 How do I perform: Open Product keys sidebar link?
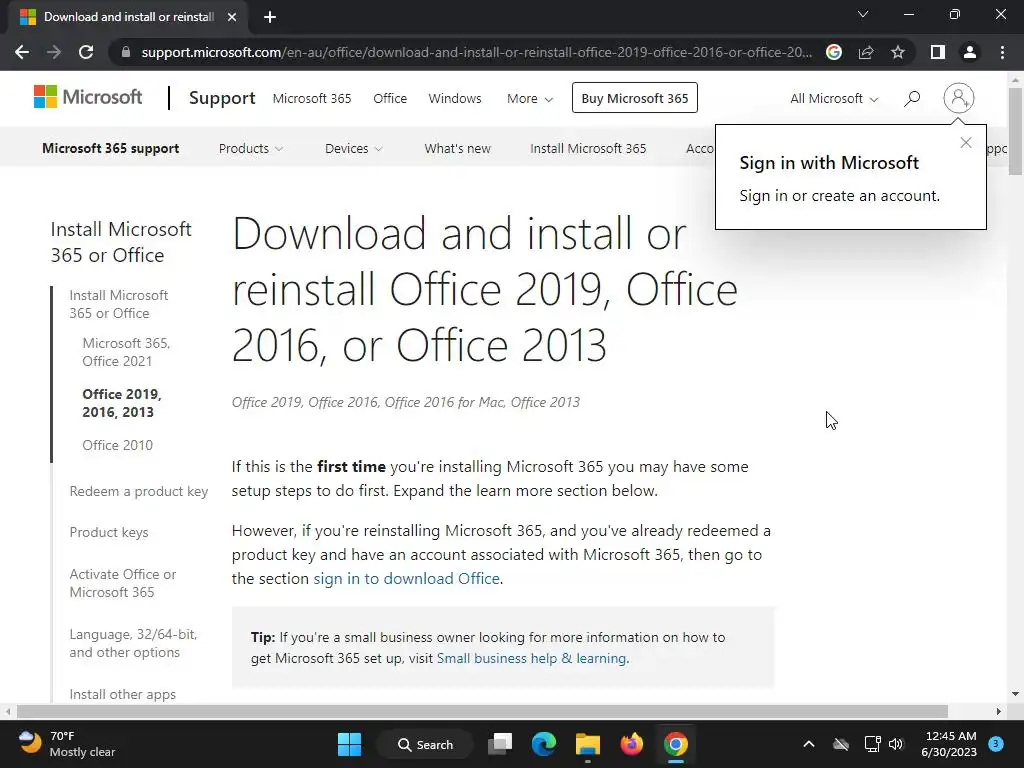[108, 532]
